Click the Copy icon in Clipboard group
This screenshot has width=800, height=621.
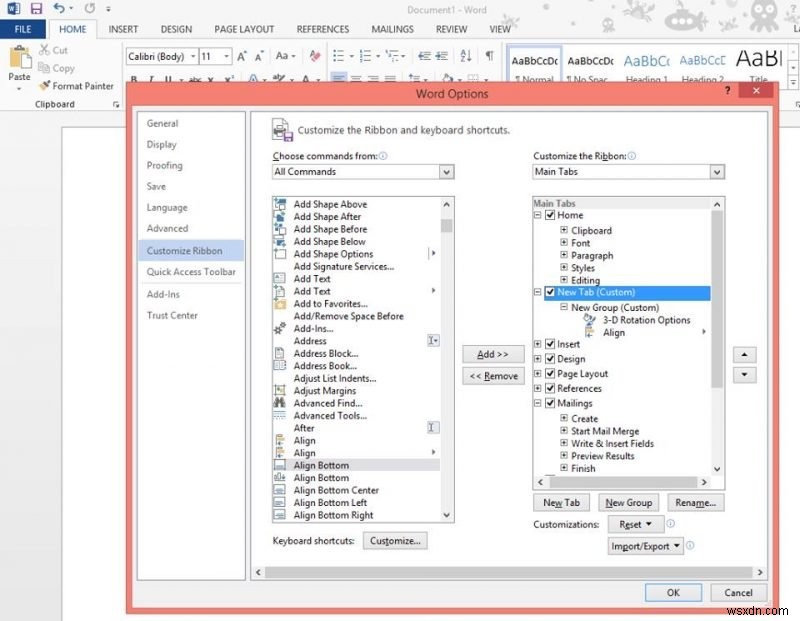click(x=42, y=68)
